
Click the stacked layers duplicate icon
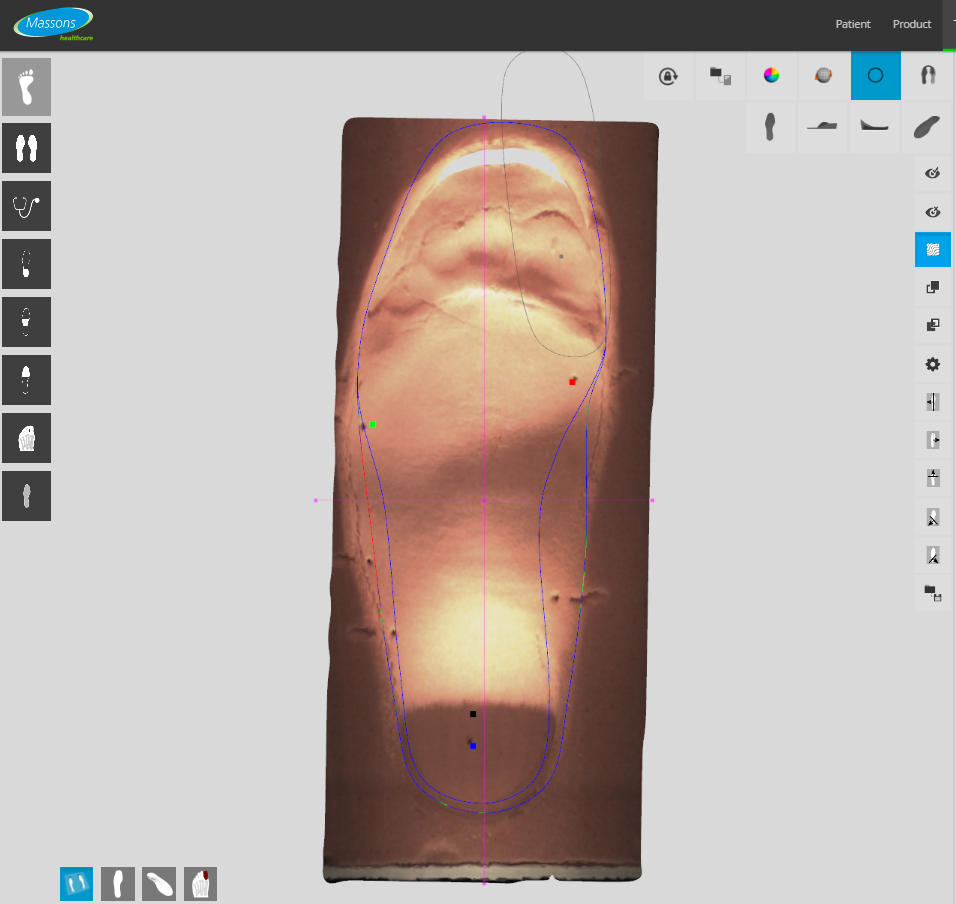click(x=933, y=325)
